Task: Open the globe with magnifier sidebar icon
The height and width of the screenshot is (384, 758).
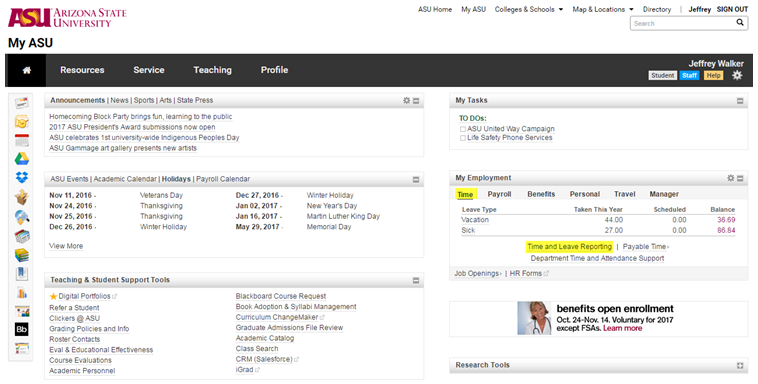Action: tap(21, 217)
